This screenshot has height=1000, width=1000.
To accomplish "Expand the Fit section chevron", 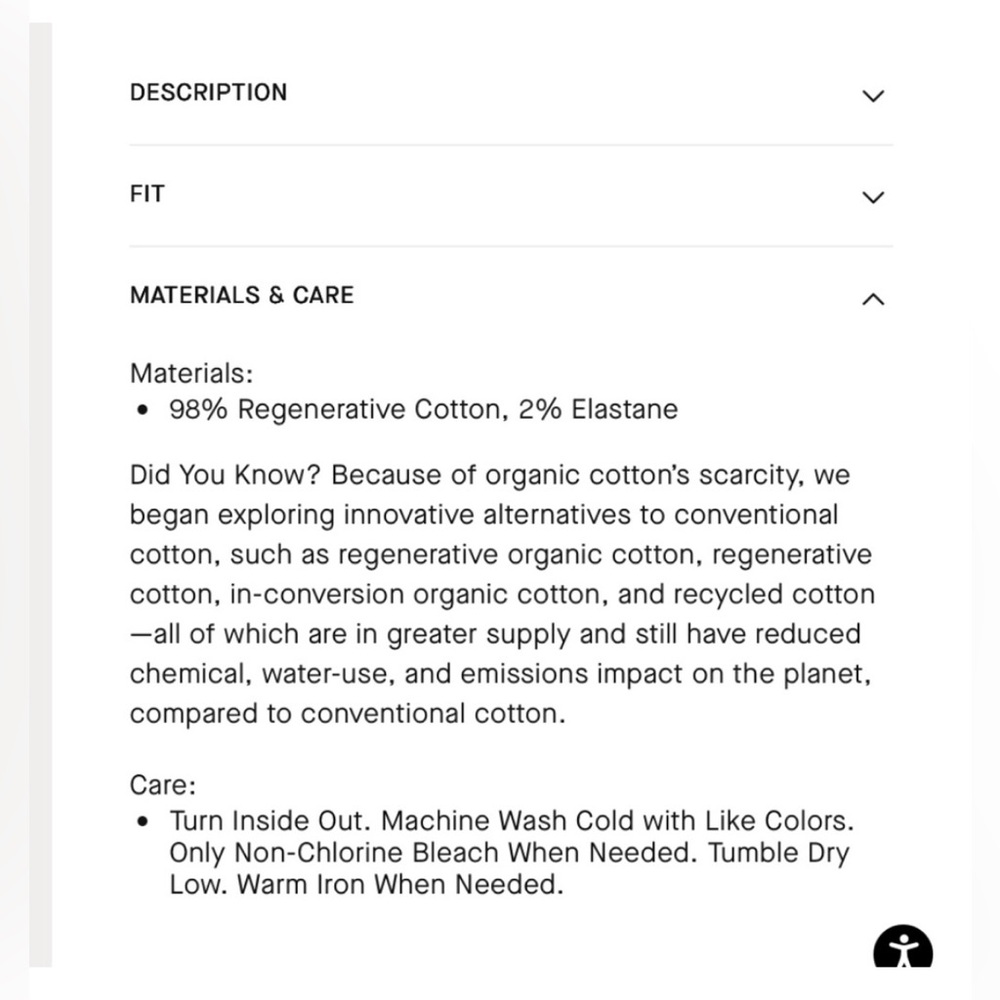I will [x=873, y=197].
